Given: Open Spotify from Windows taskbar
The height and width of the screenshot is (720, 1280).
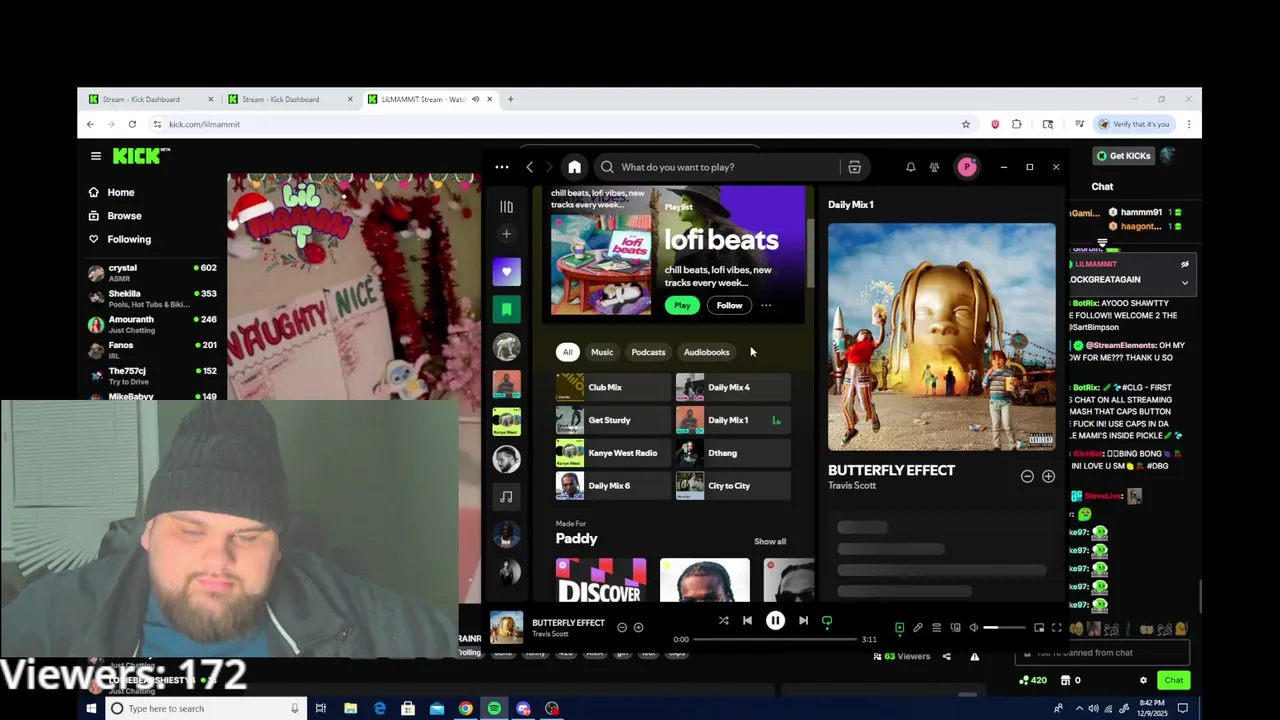Looking at the screenshot, I should point(494,709).
